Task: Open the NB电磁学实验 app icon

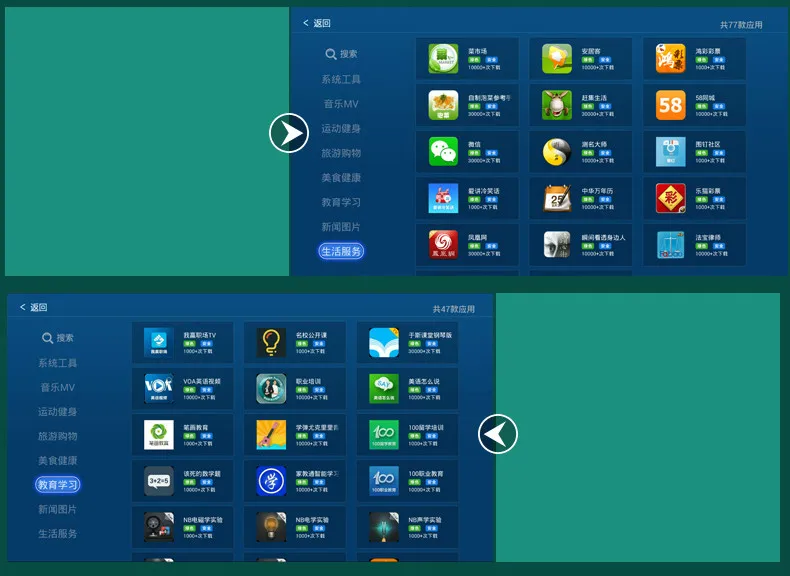Action: [159, 527]
